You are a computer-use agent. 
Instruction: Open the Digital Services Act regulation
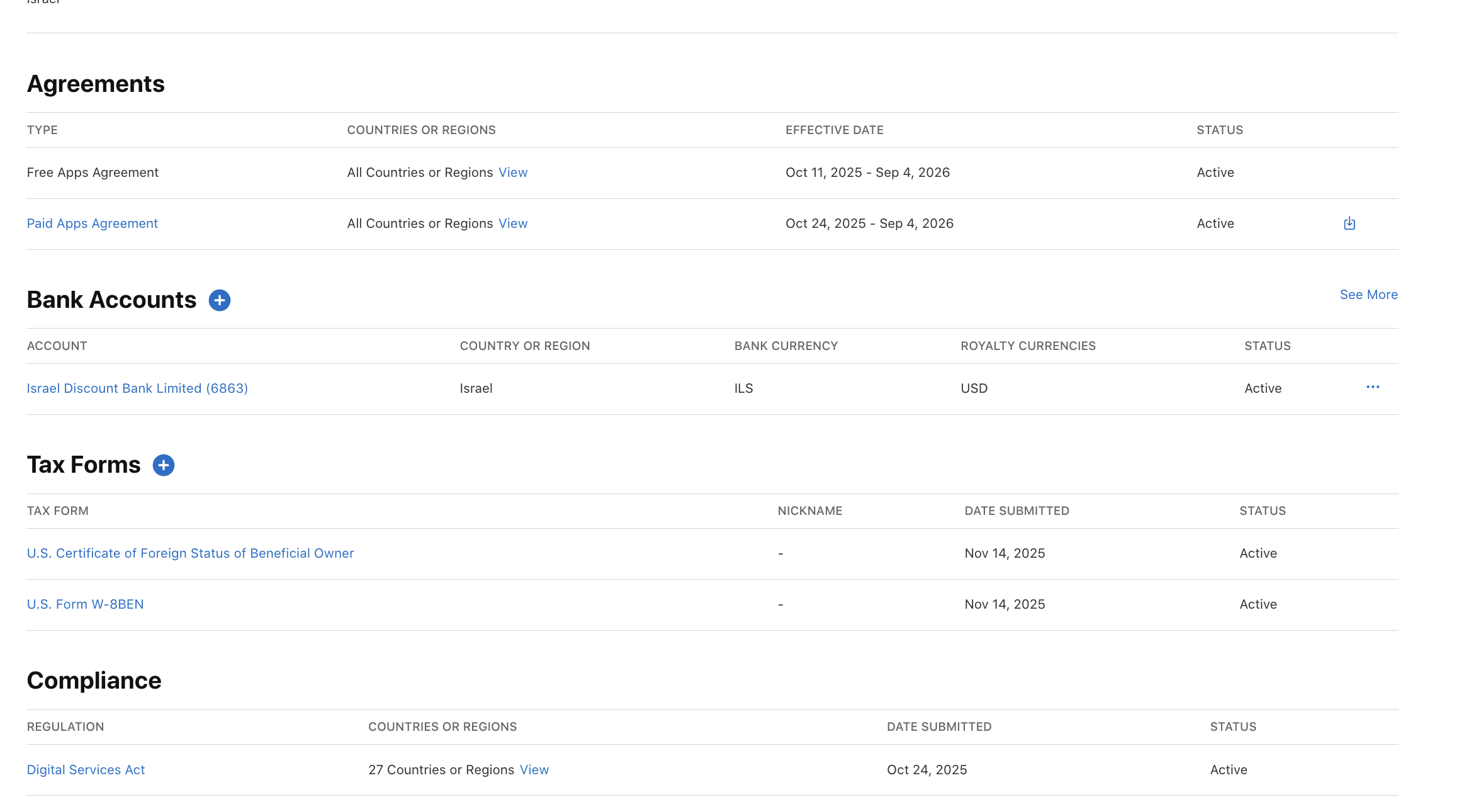86,770
